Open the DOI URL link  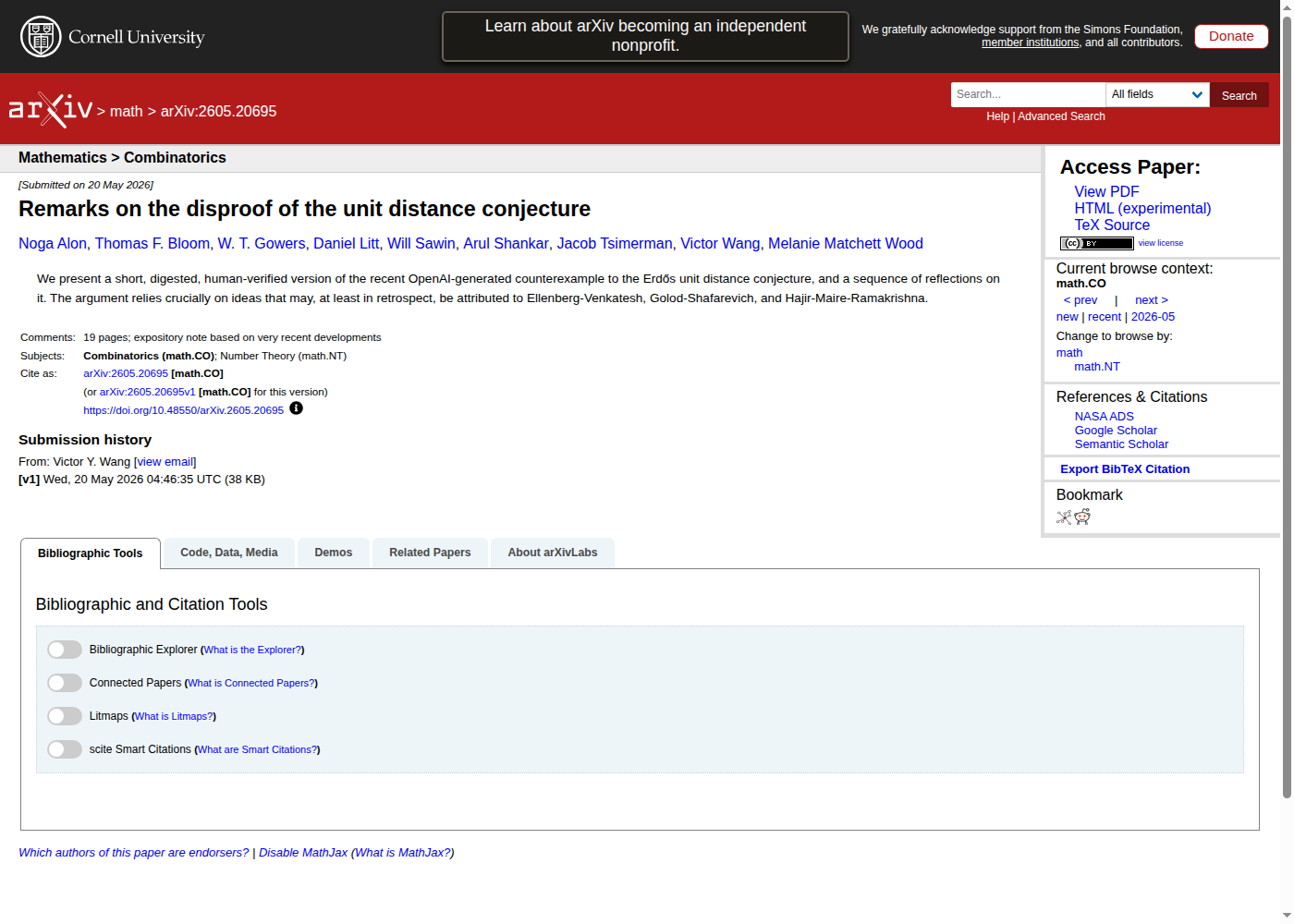point(184,410)
